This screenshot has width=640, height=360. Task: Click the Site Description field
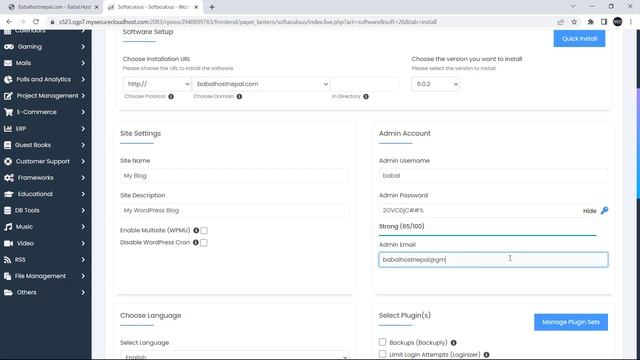tap(235, 211)
